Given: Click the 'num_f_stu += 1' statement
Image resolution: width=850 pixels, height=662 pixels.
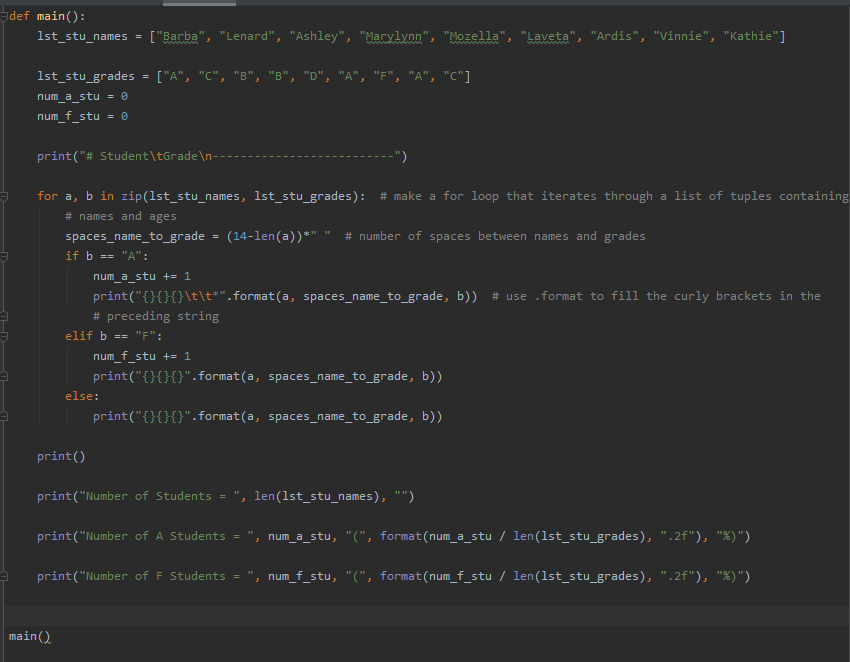Looking at the screenshot, I should point(141,356).
